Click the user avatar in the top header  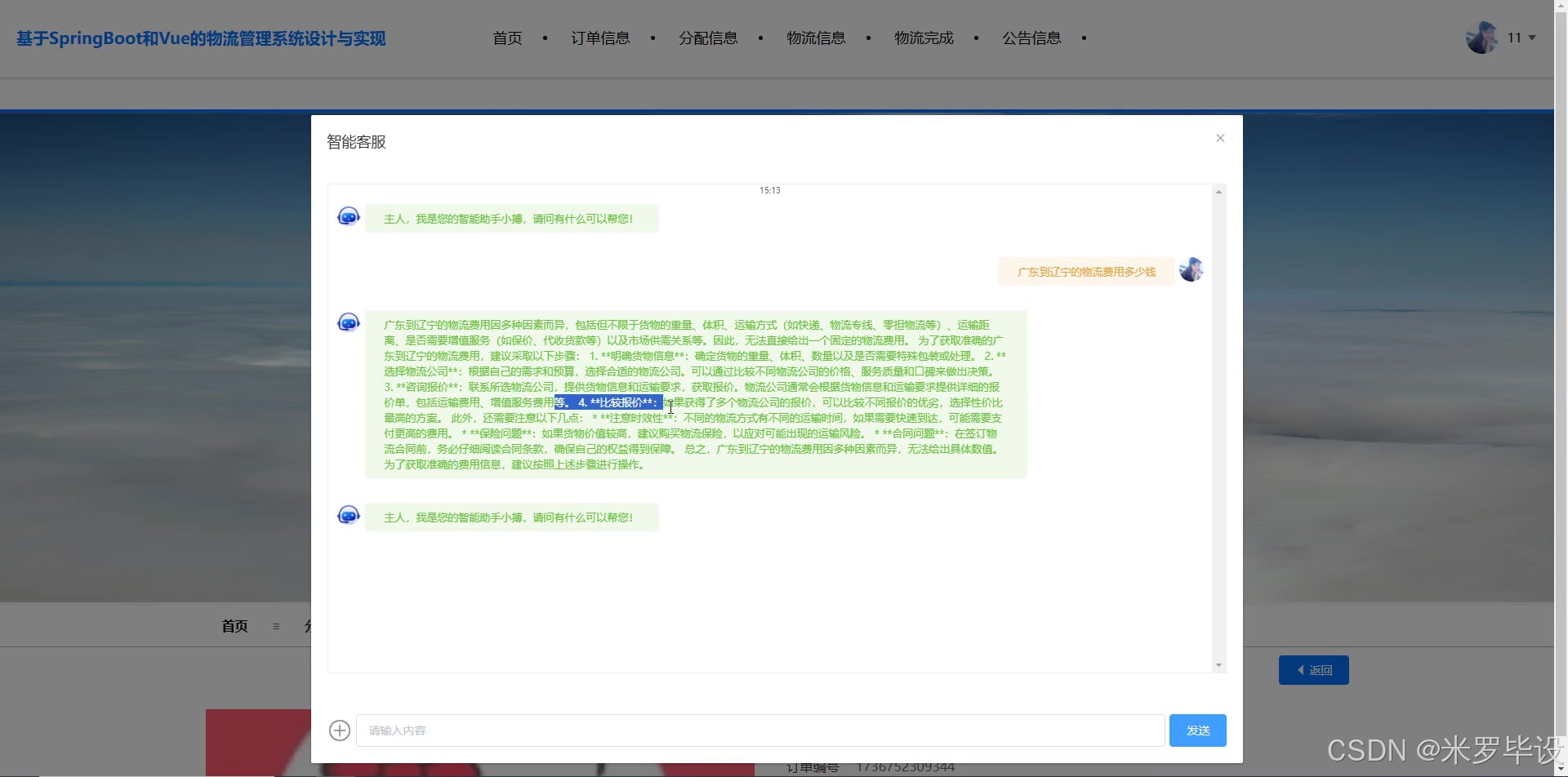(x=1481, y=38)
